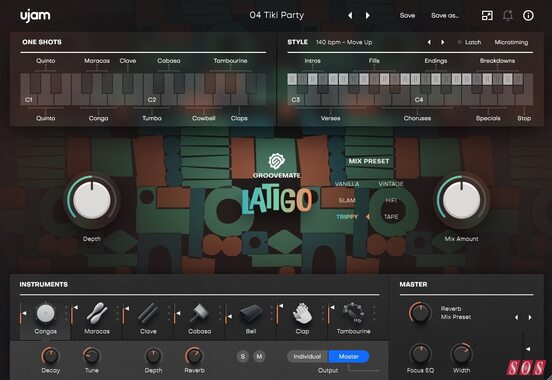Select the Cabasa instrument icon
552x380 pixels.
click(199, 313)
